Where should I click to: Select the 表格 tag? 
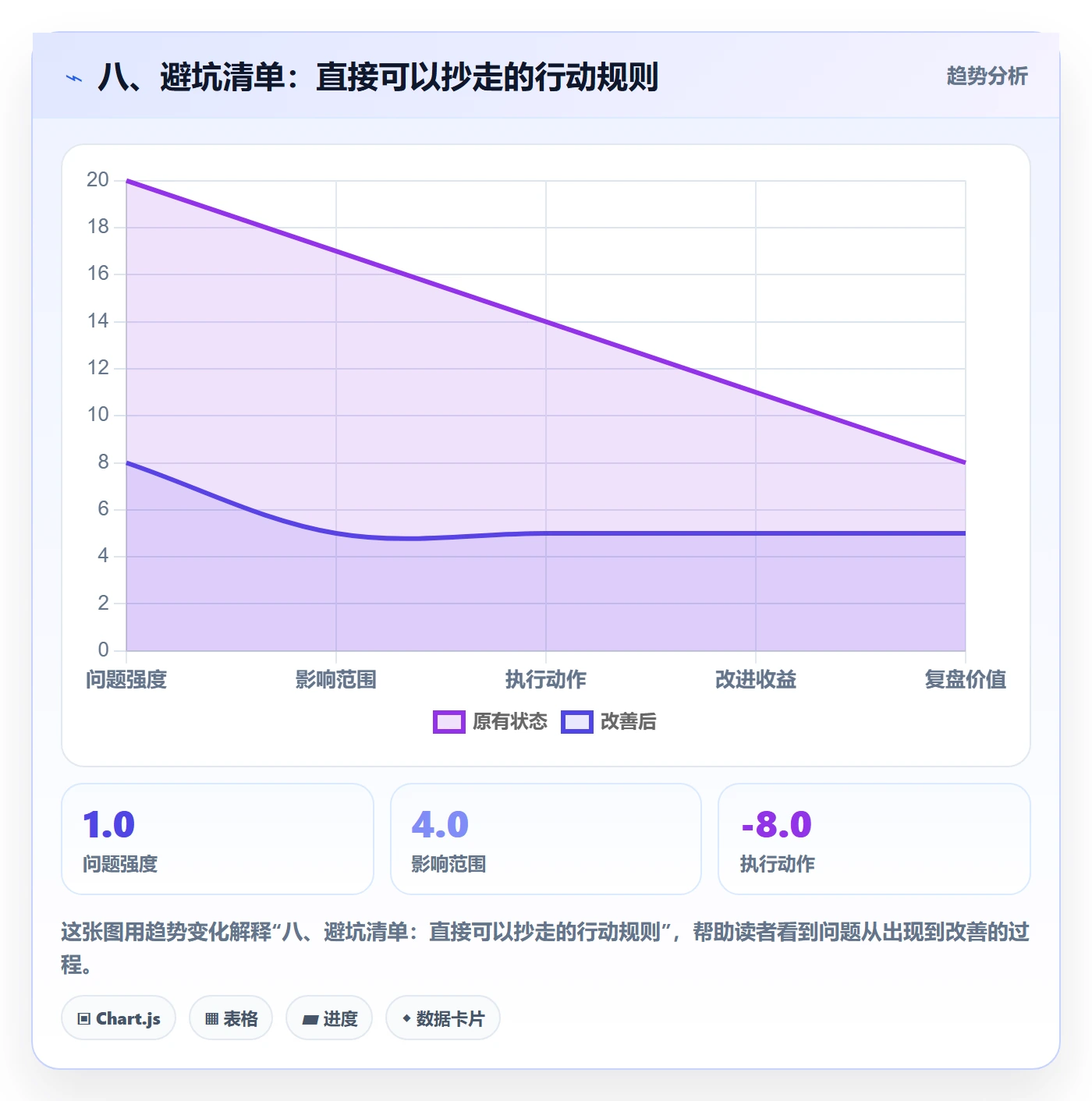(231, 1018)
